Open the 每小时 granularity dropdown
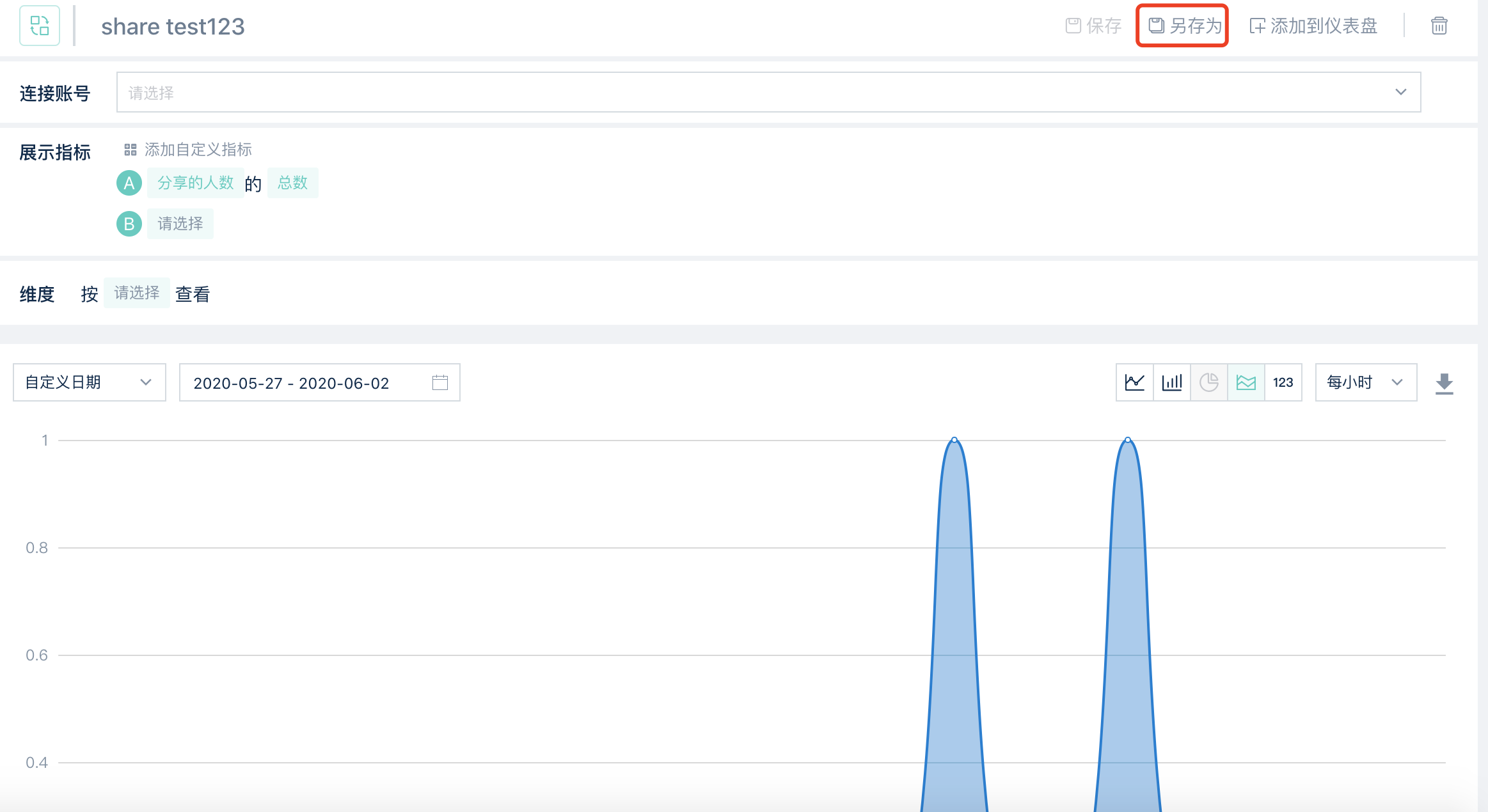1488x812 pixels. [x=1366, y=382]
